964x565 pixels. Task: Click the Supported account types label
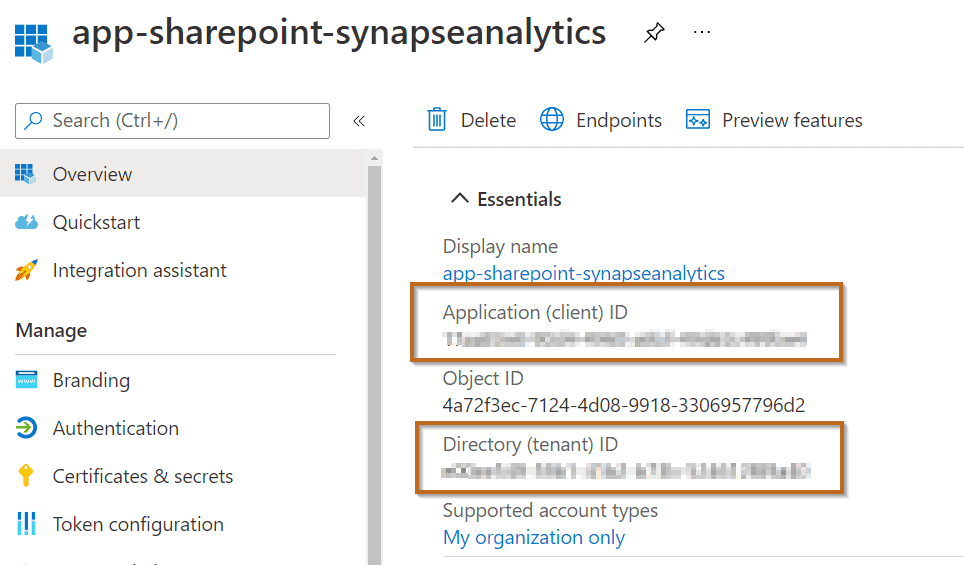(x=550, y=510)
